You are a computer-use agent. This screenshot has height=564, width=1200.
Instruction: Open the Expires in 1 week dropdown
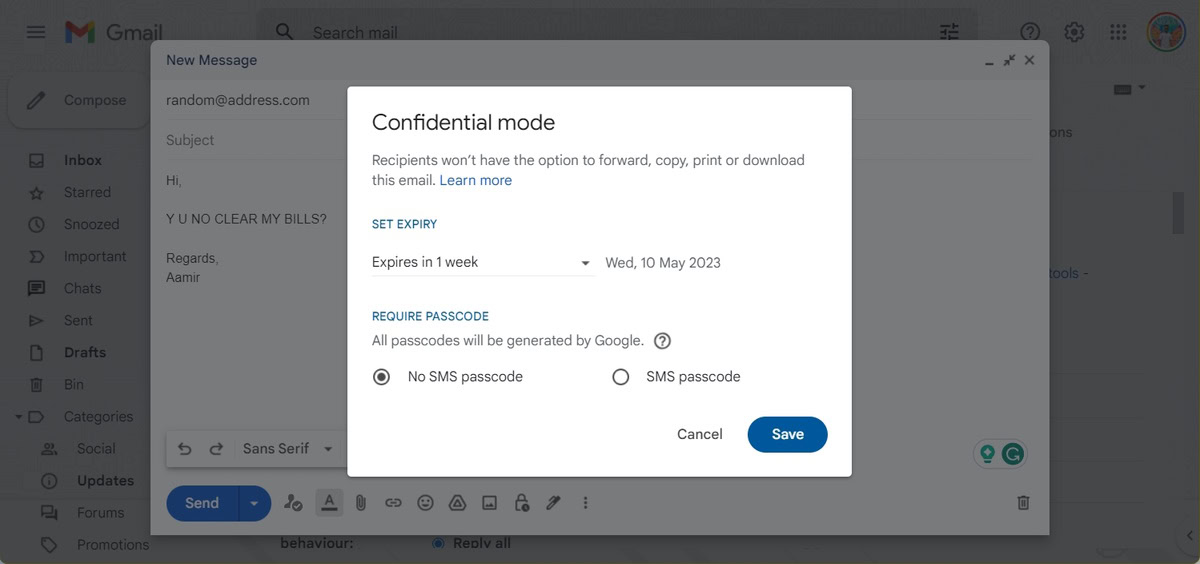pyautogui.click(x=481, y=263)
